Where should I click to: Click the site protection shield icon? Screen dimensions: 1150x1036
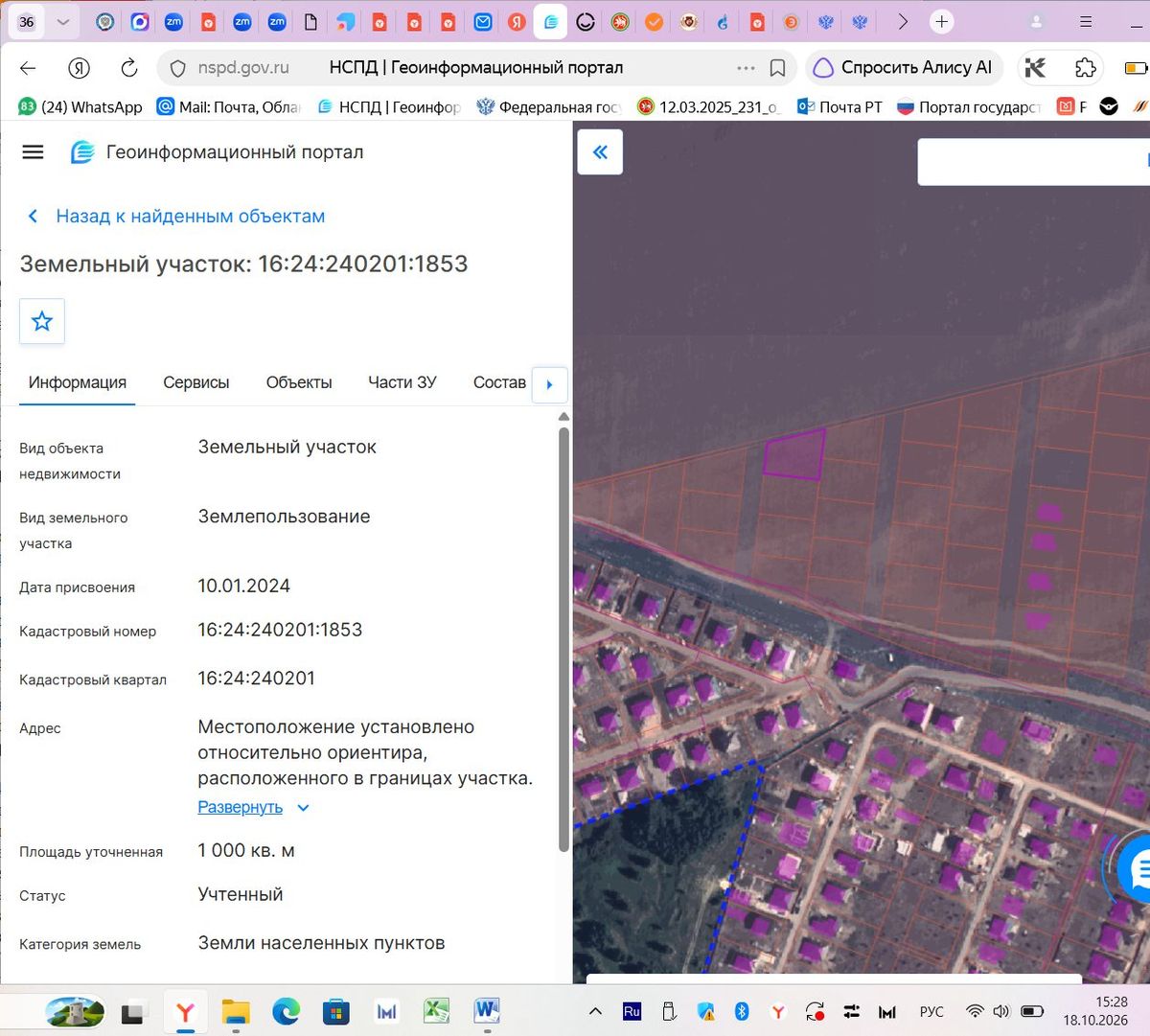pos(177,68)
